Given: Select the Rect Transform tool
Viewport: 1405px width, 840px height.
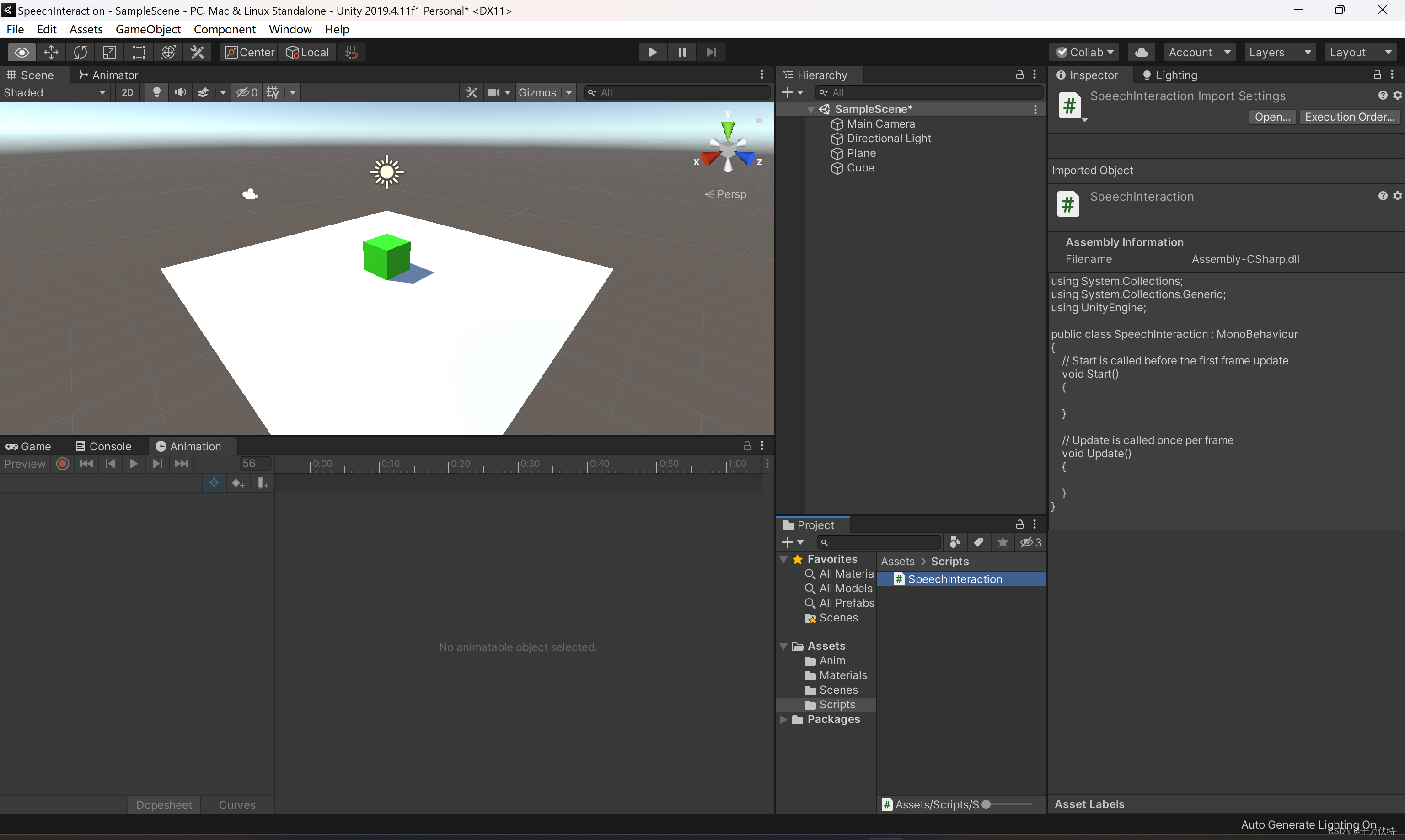Looking at the screenshot, I should pos(139,52).
